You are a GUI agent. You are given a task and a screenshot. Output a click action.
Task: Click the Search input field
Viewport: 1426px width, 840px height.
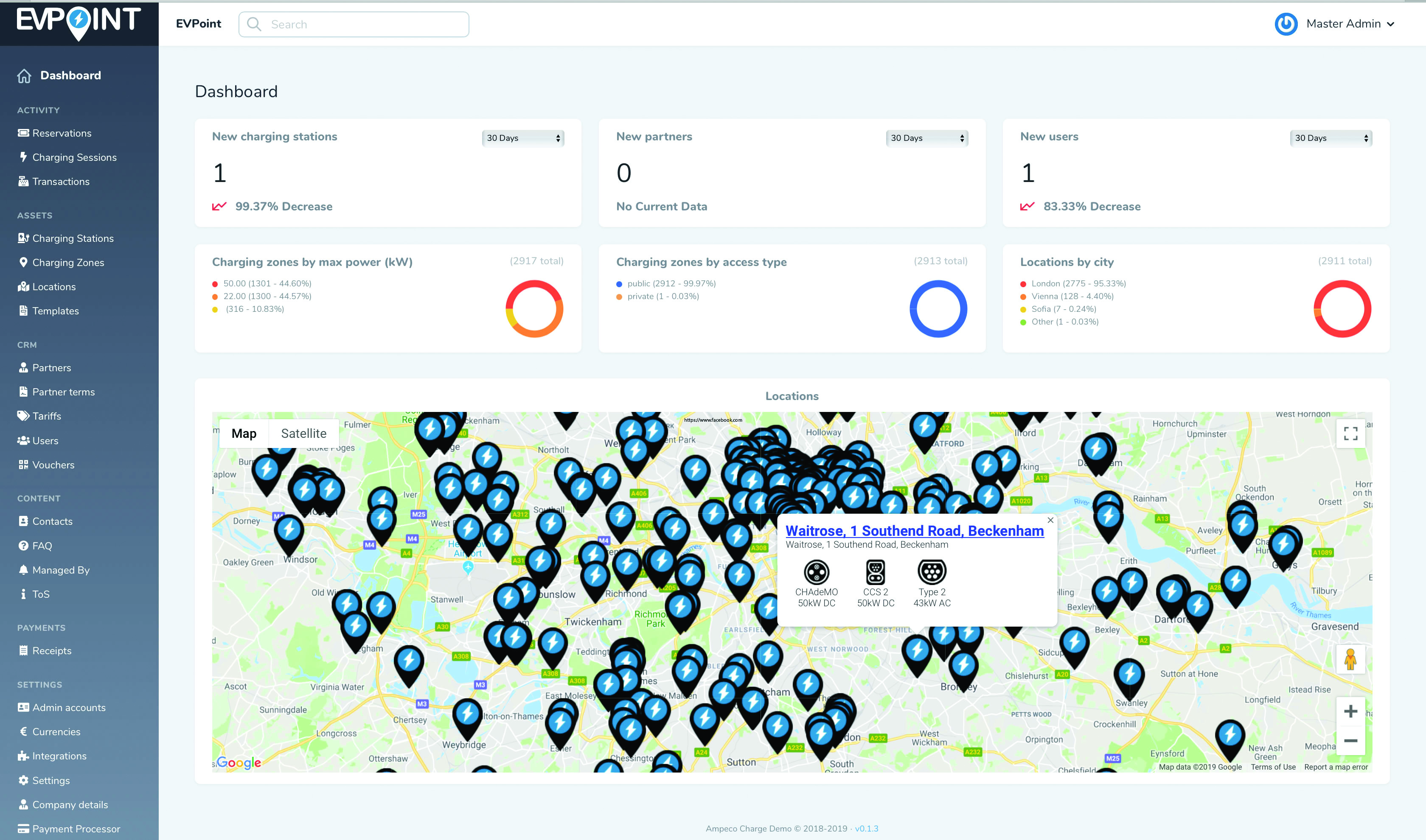(362, 24)
